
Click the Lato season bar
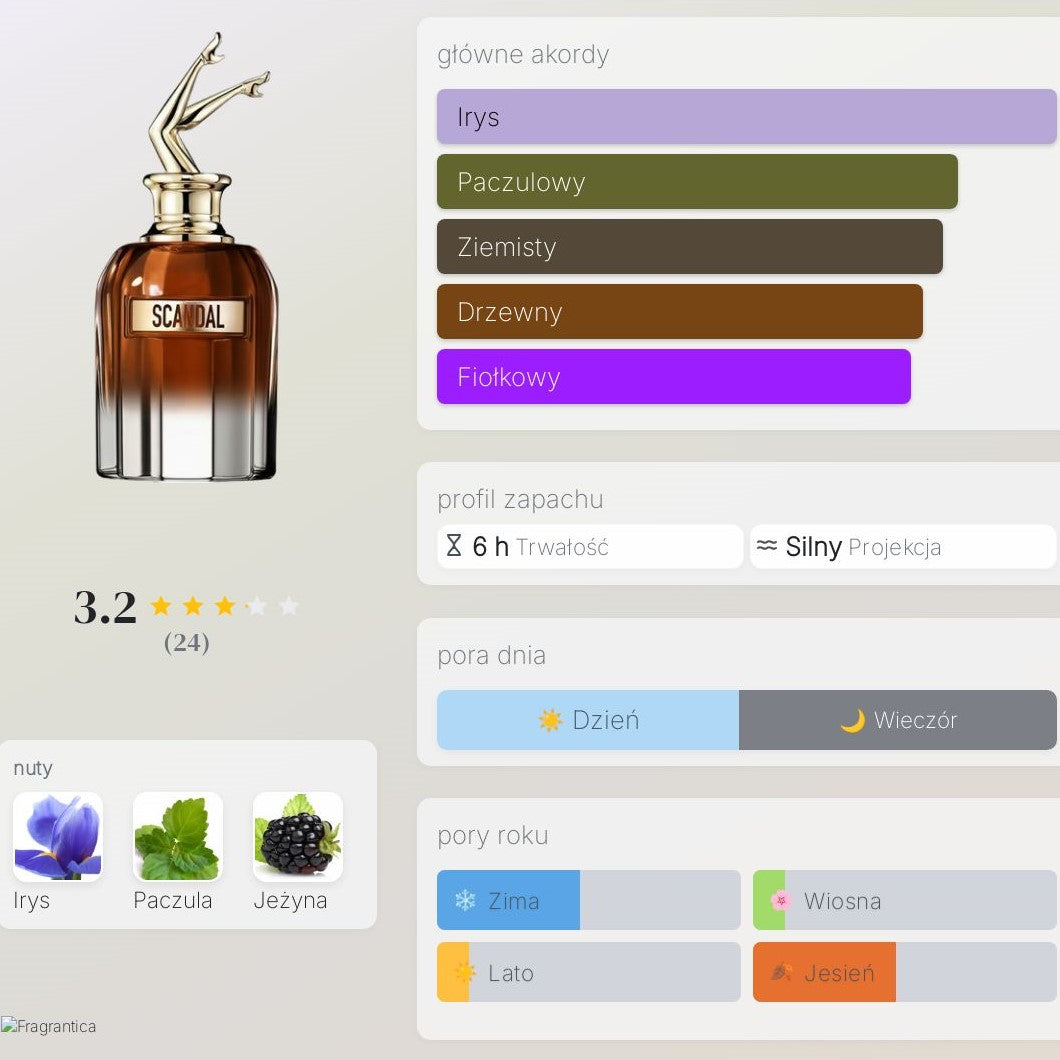tap(589, 972)
